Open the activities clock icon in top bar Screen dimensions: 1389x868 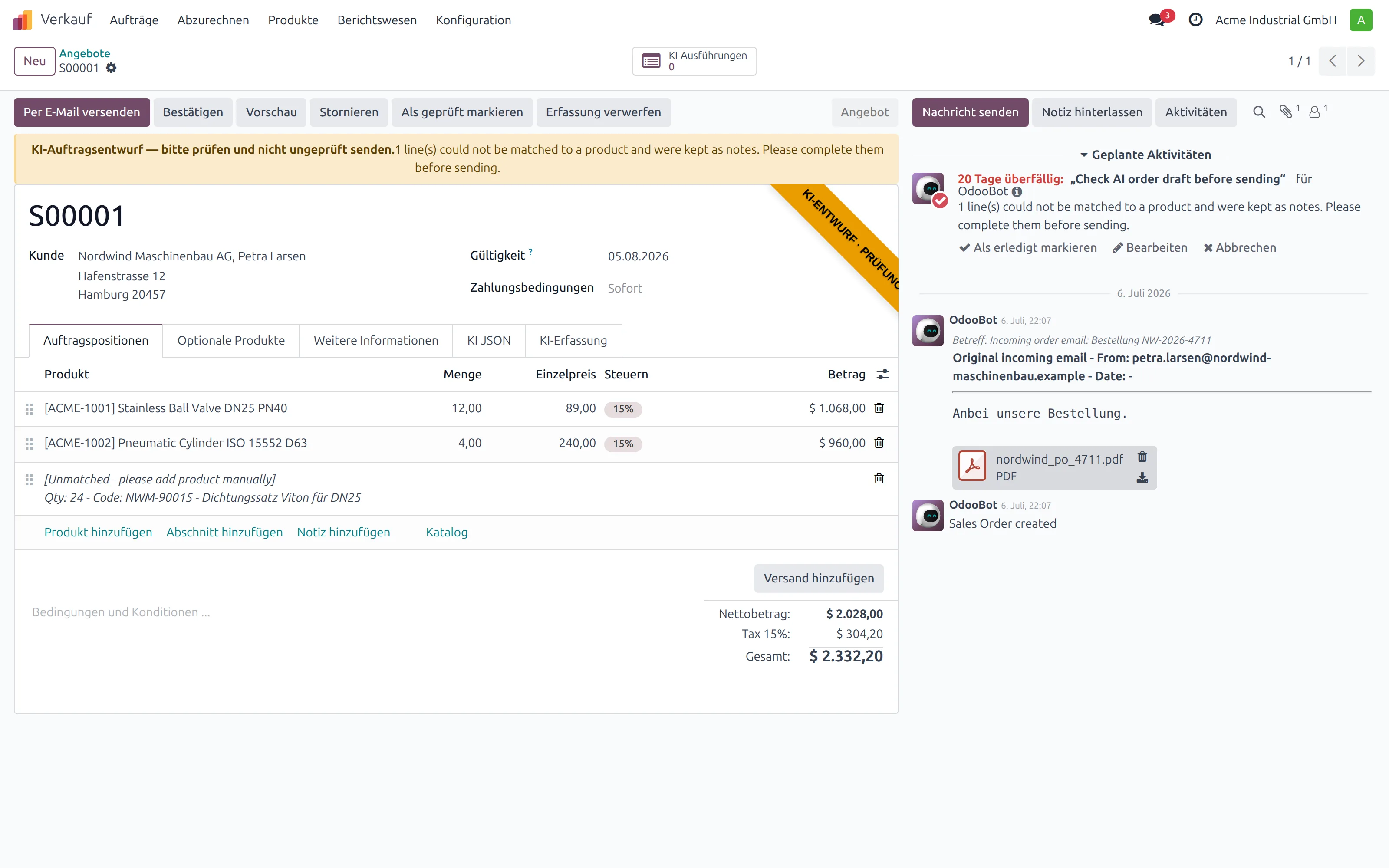[1195, 20]
